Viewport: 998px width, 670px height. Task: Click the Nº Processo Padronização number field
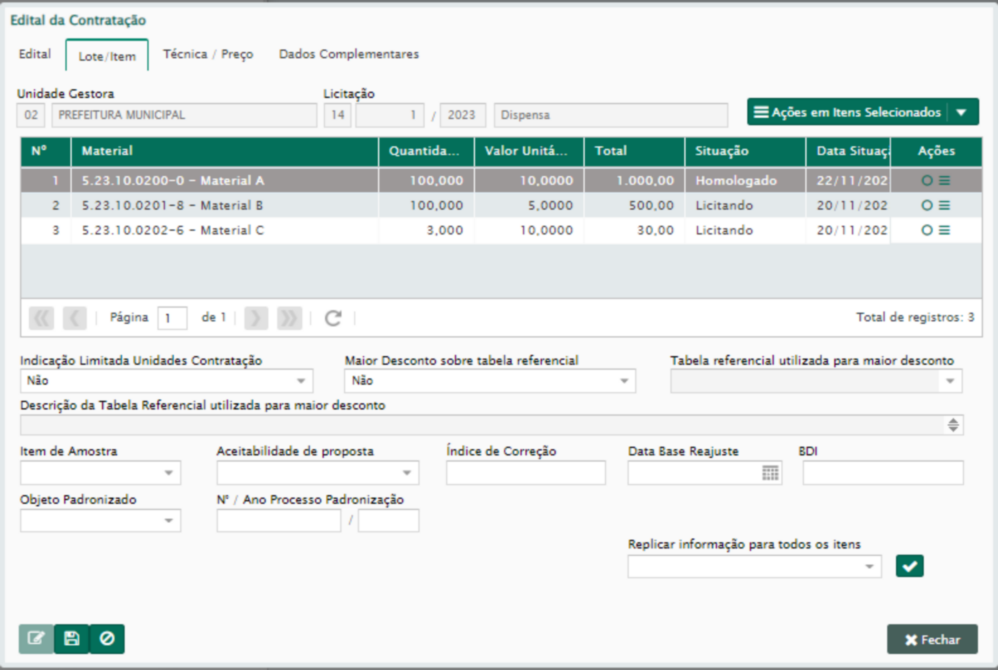(x=279, y=520)
